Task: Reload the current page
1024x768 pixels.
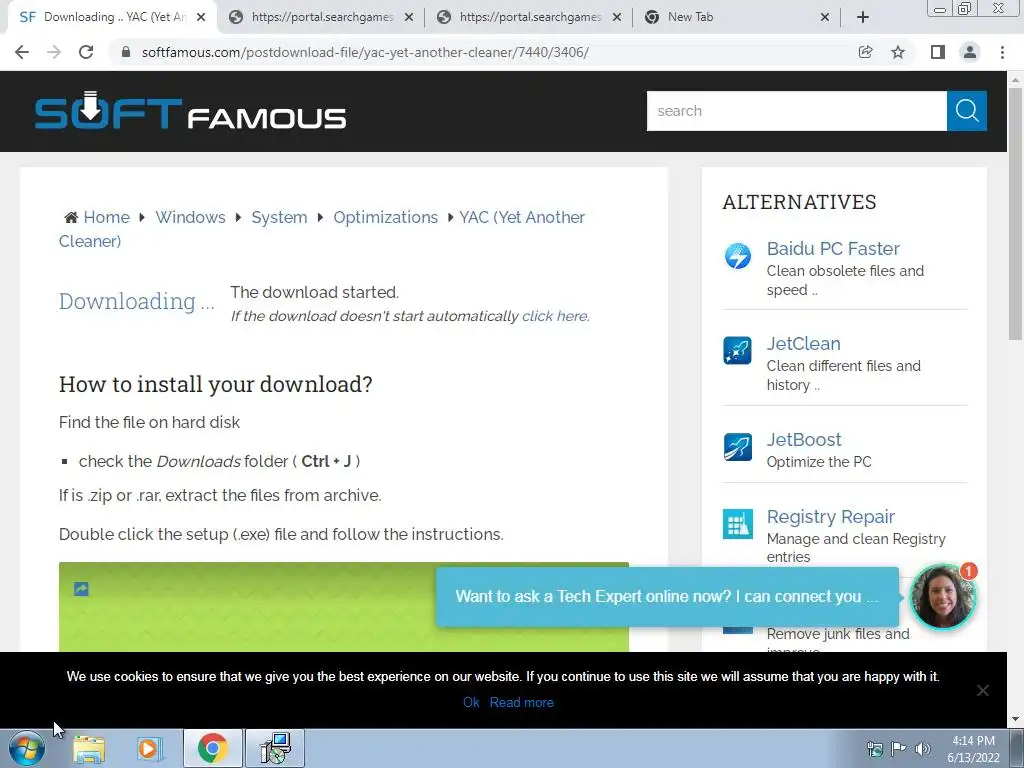Action: [86, 52]
